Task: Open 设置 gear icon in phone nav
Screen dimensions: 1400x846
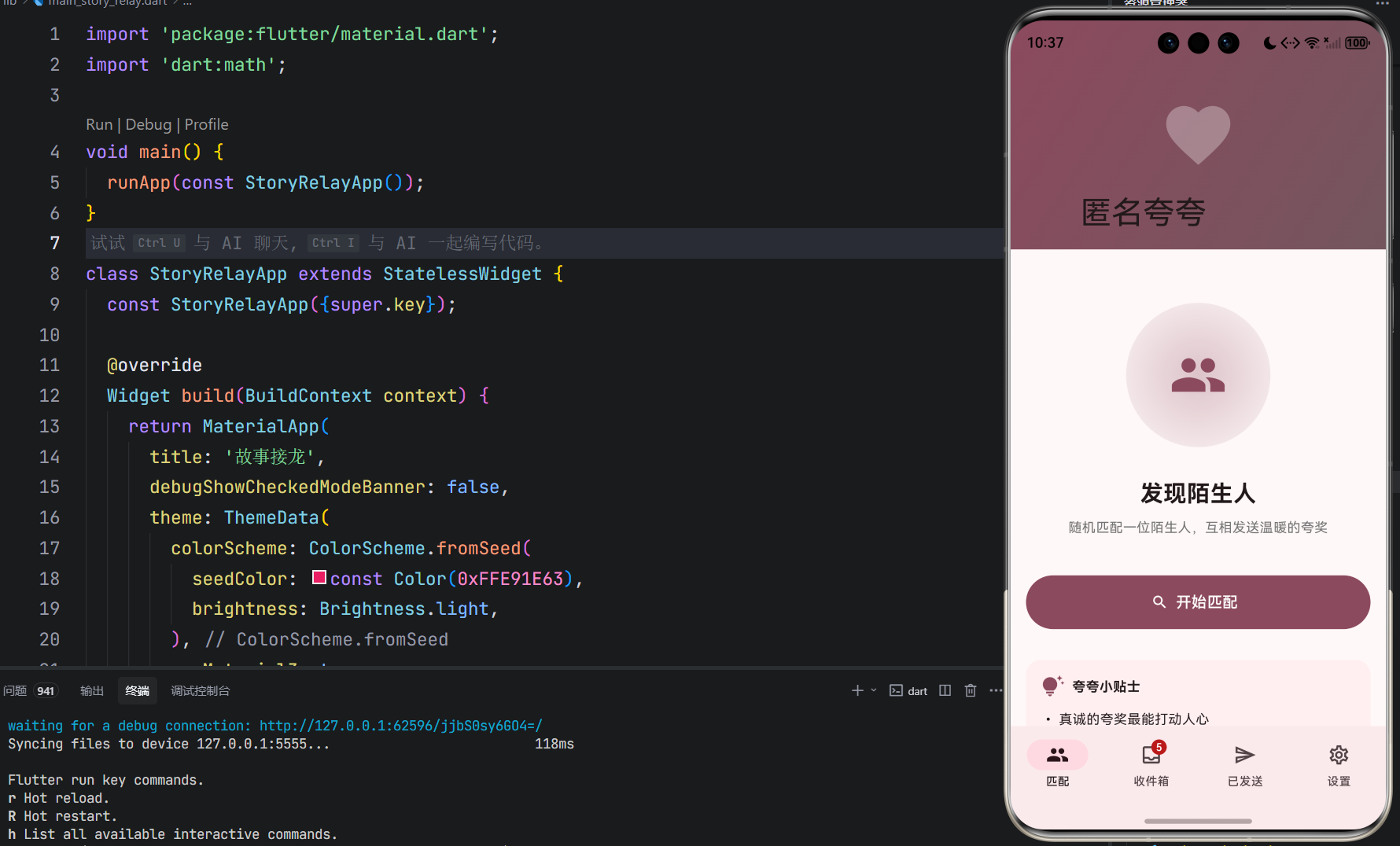Action: 1339,756
